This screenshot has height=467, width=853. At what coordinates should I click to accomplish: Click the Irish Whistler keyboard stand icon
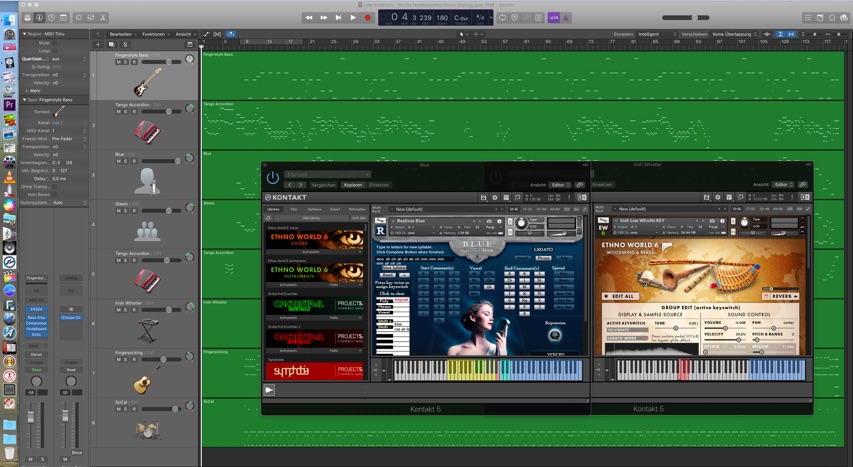[147, 330]
